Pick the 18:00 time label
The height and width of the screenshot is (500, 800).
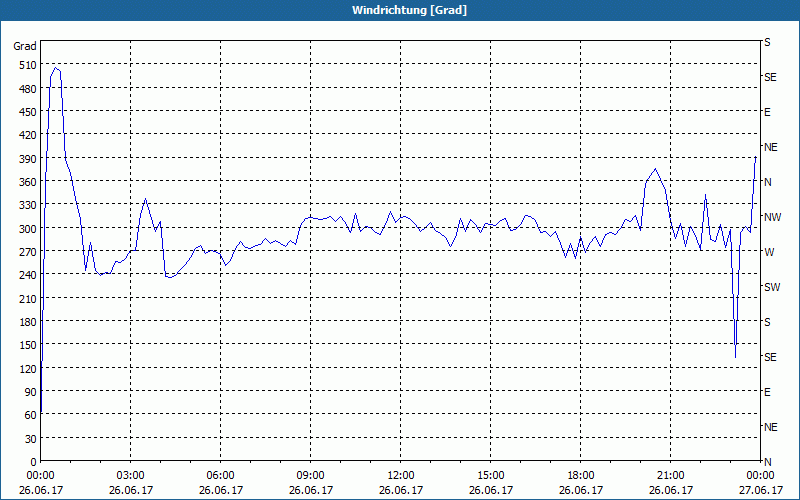pos(581,476)
